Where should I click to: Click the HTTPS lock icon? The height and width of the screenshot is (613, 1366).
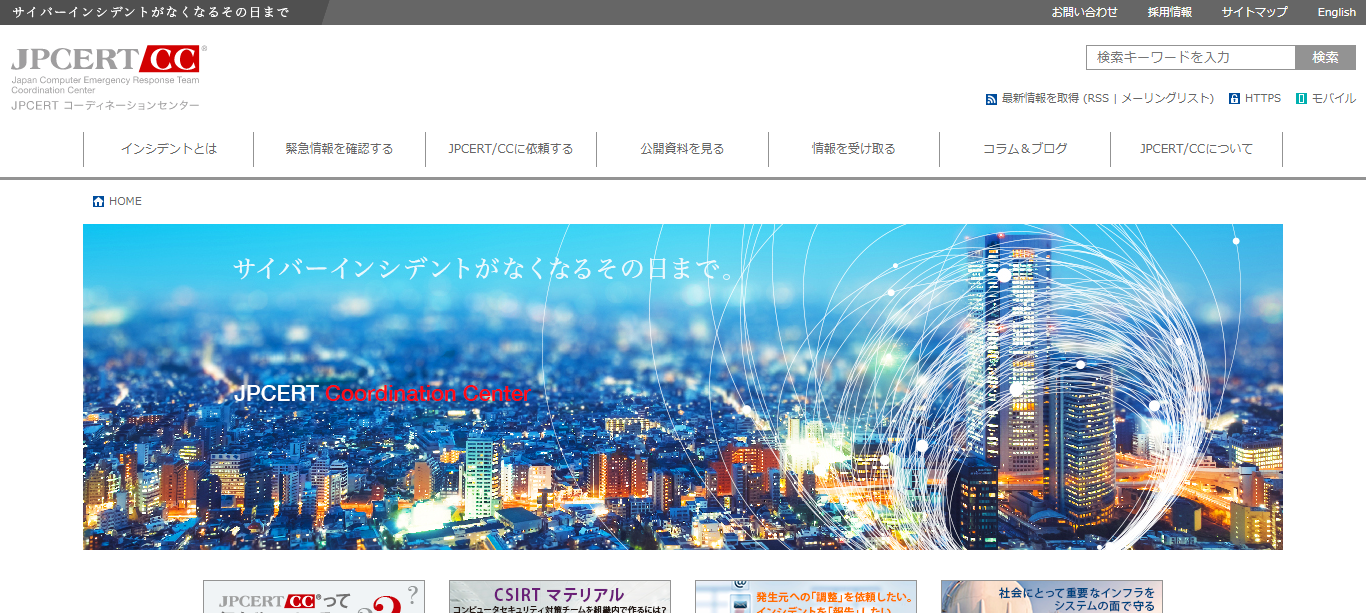coord(1234,99)
